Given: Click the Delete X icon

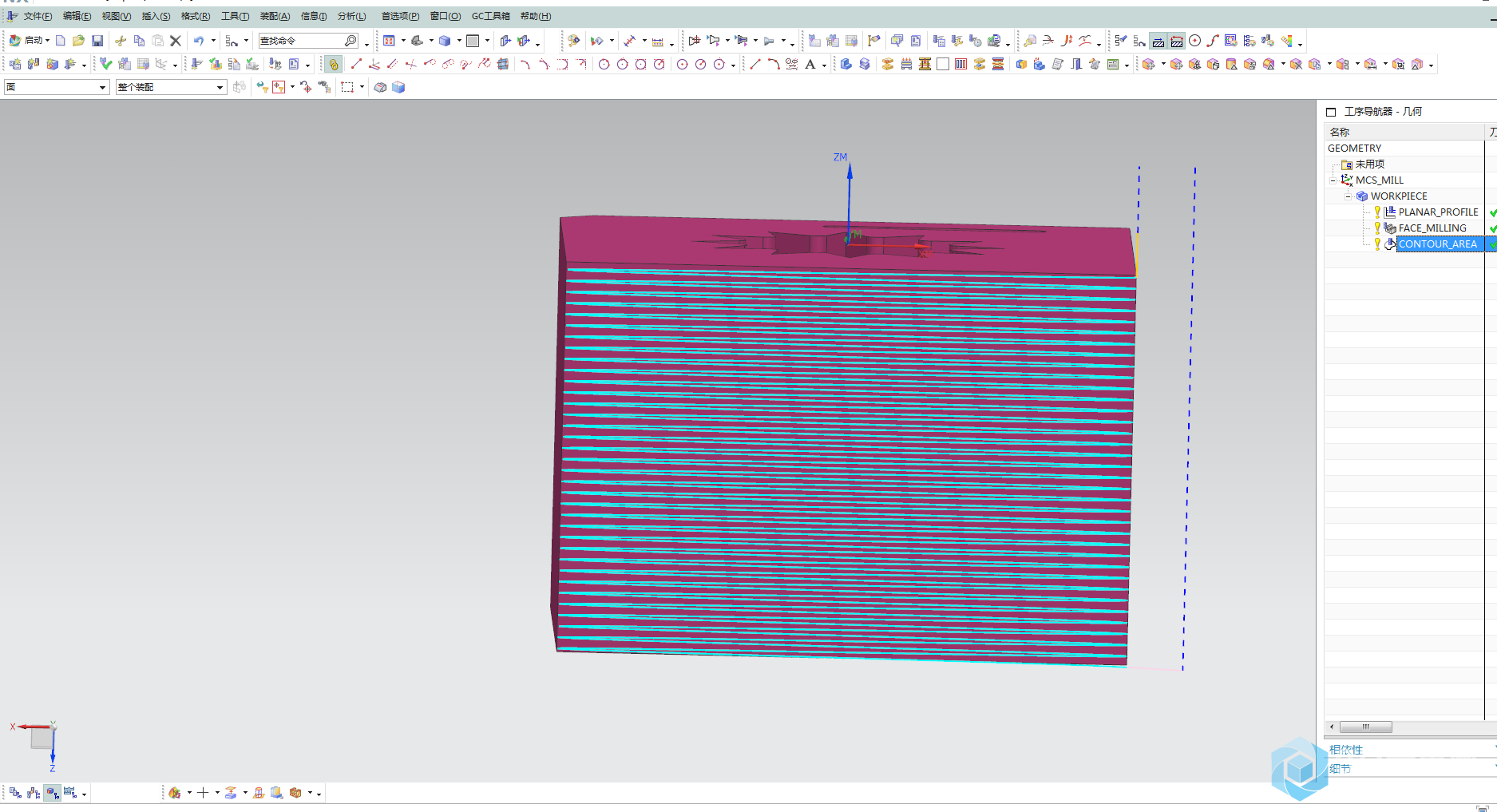Looking at the screenshot, I should point(176,41).
